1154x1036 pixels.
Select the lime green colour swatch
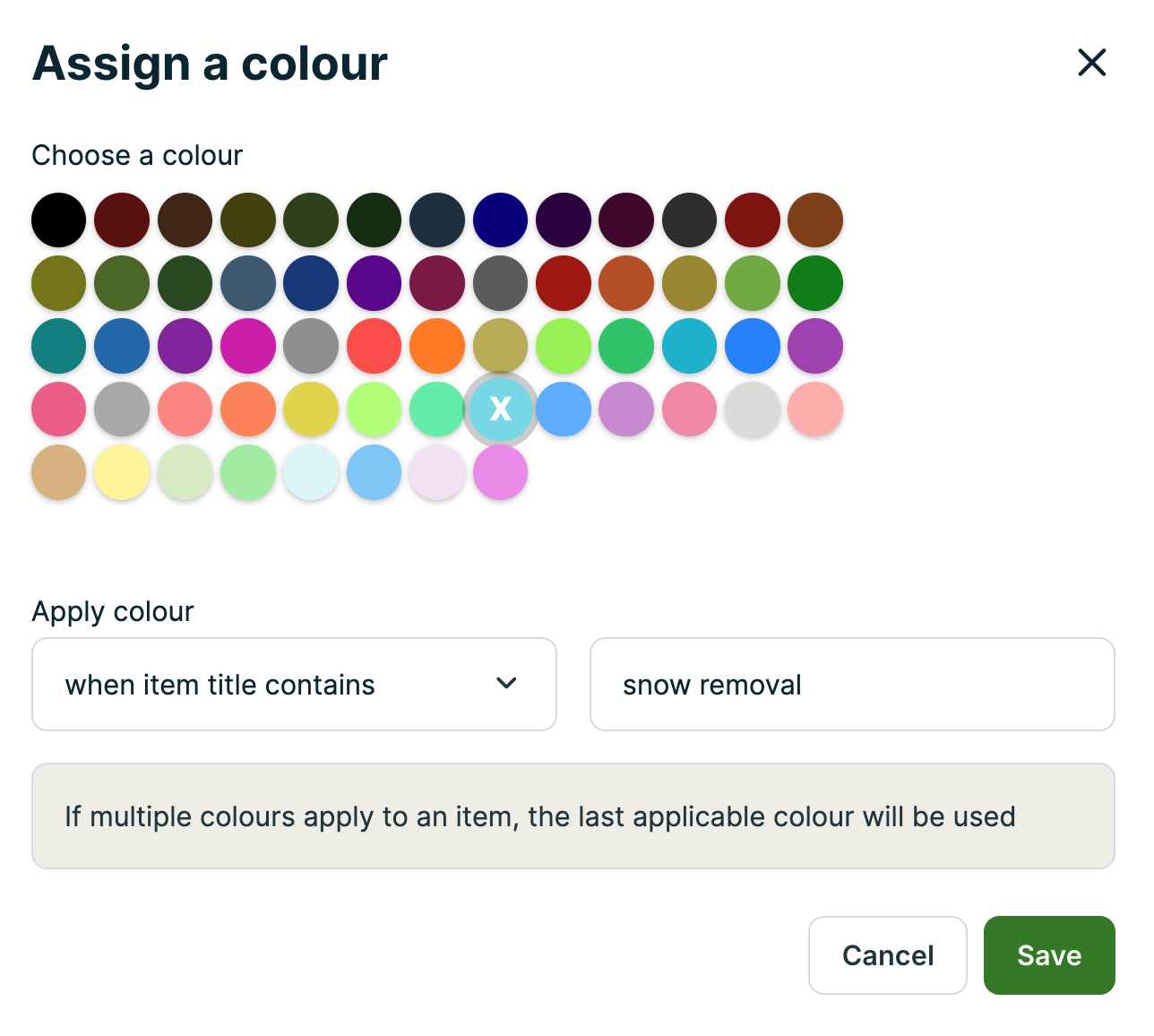click(x=563, y=346)
